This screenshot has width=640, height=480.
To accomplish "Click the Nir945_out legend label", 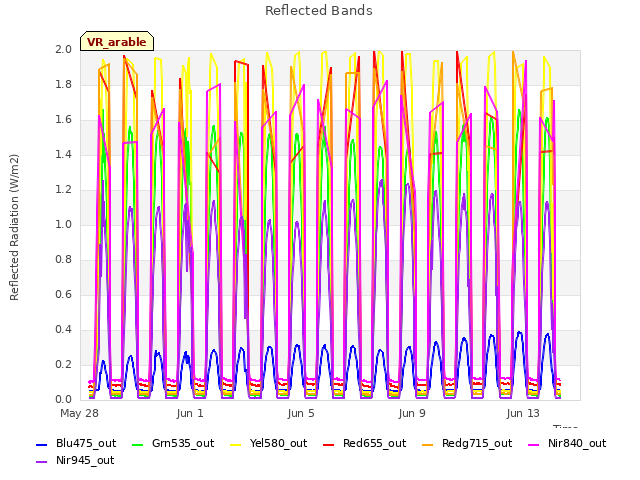I will [85, 460].
